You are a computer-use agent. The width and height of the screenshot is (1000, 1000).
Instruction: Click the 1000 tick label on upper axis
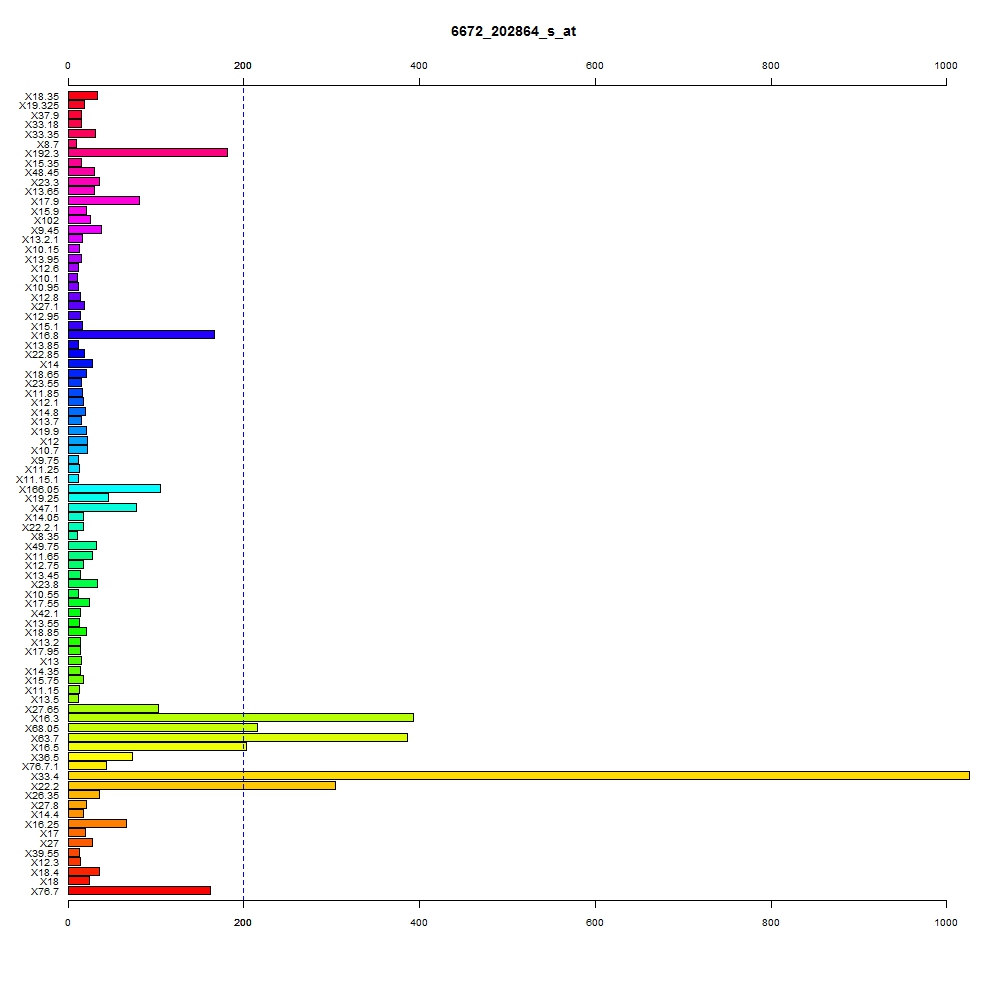point(946,66)
